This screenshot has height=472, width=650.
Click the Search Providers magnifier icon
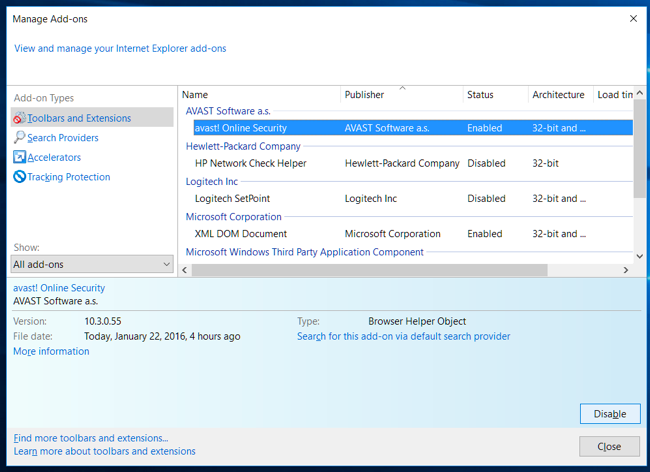[x=19, y=137]
